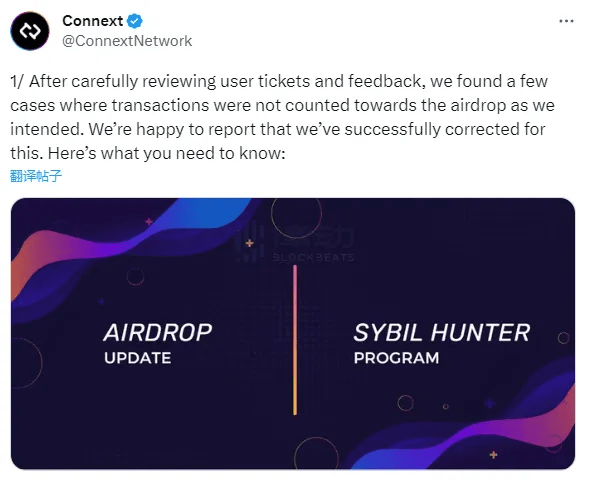Click the tiny circle near the bottom-right wave

[x=446, y=407]
